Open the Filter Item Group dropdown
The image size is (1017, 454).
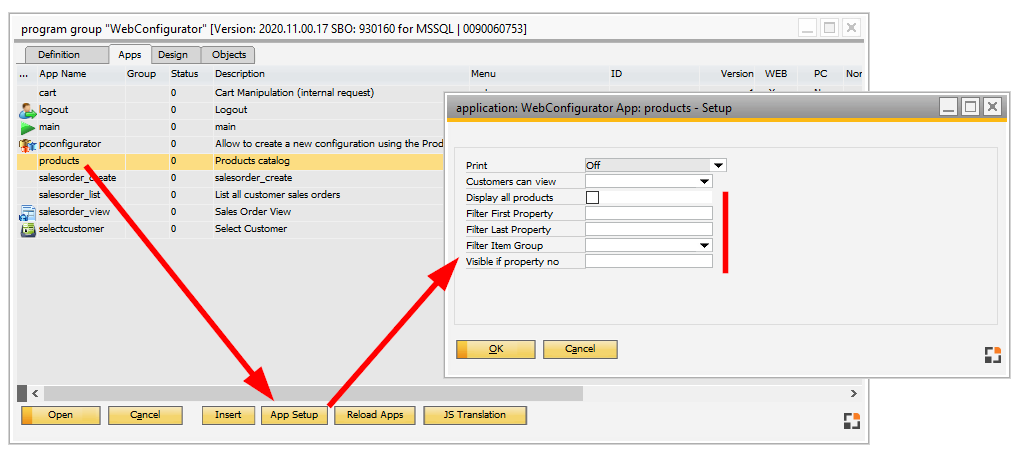704,245
